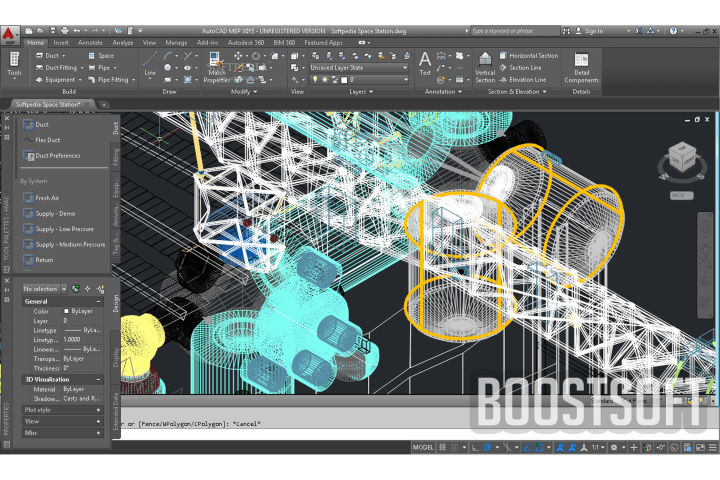
Task: Click the Vertical Section ribbon icon
Action: [485, 66]
